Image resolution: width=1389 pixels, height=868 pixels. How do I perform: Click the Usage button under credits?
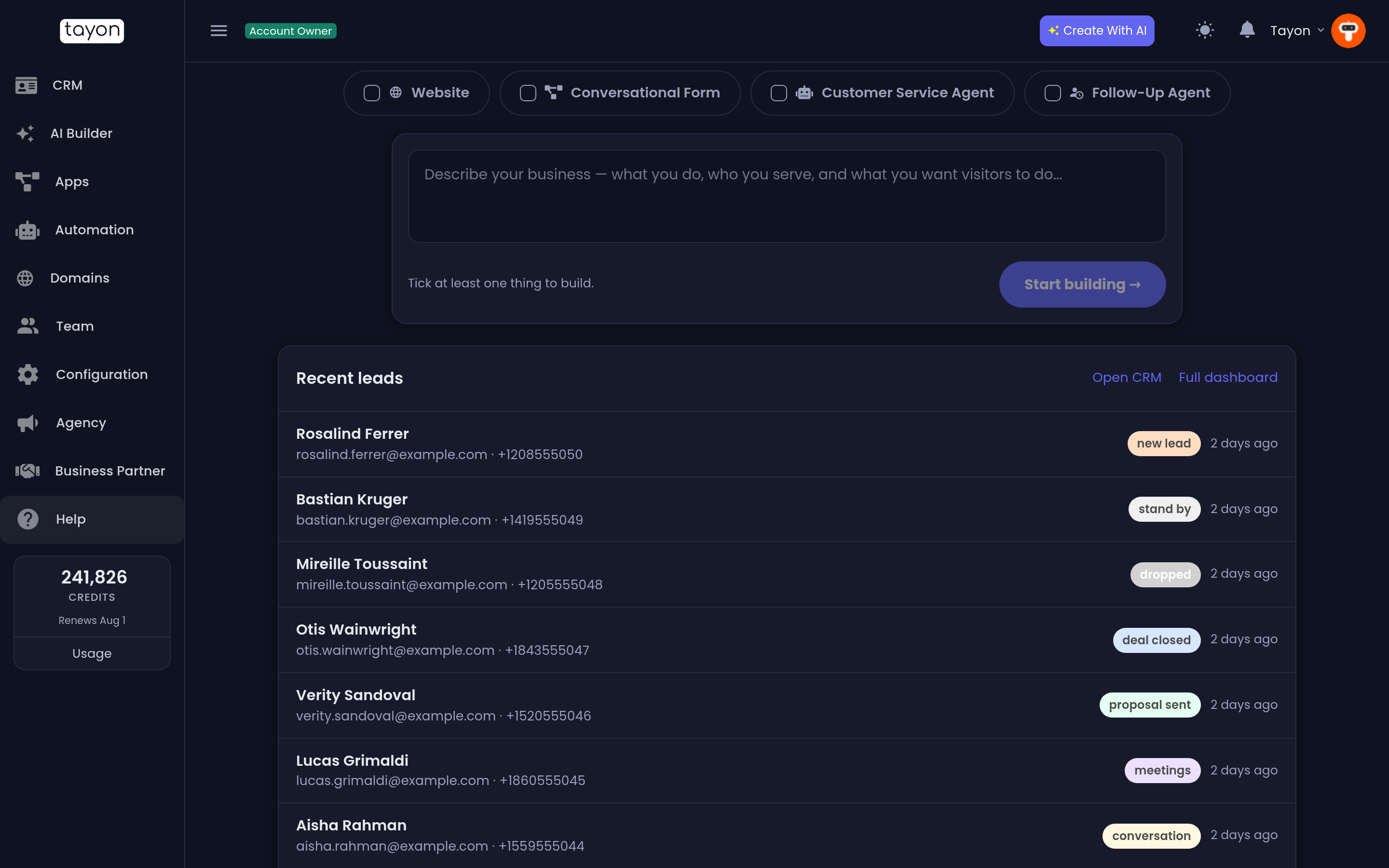point(92,653)
